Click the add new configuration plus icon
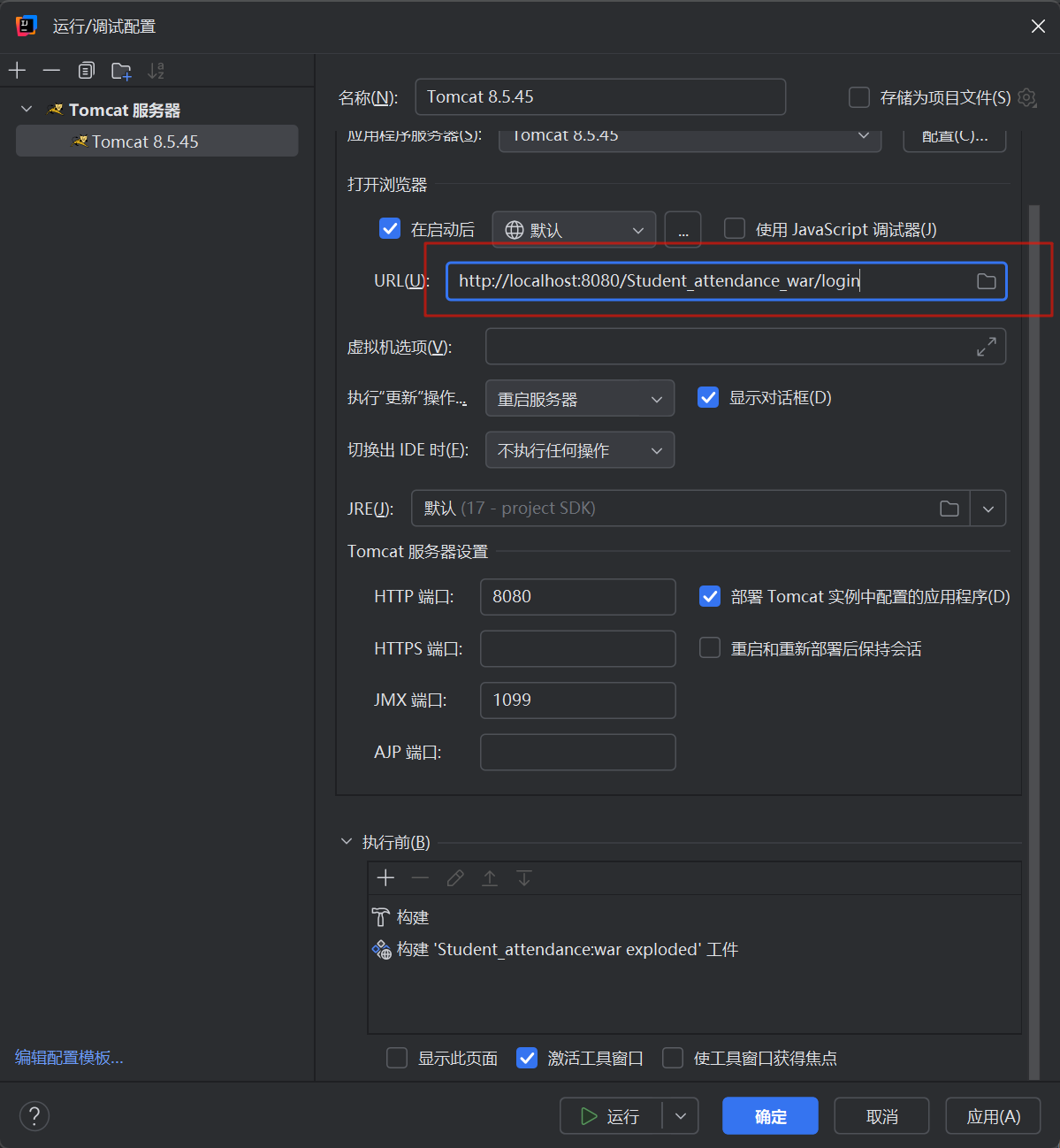 click(x=18, y=71)
